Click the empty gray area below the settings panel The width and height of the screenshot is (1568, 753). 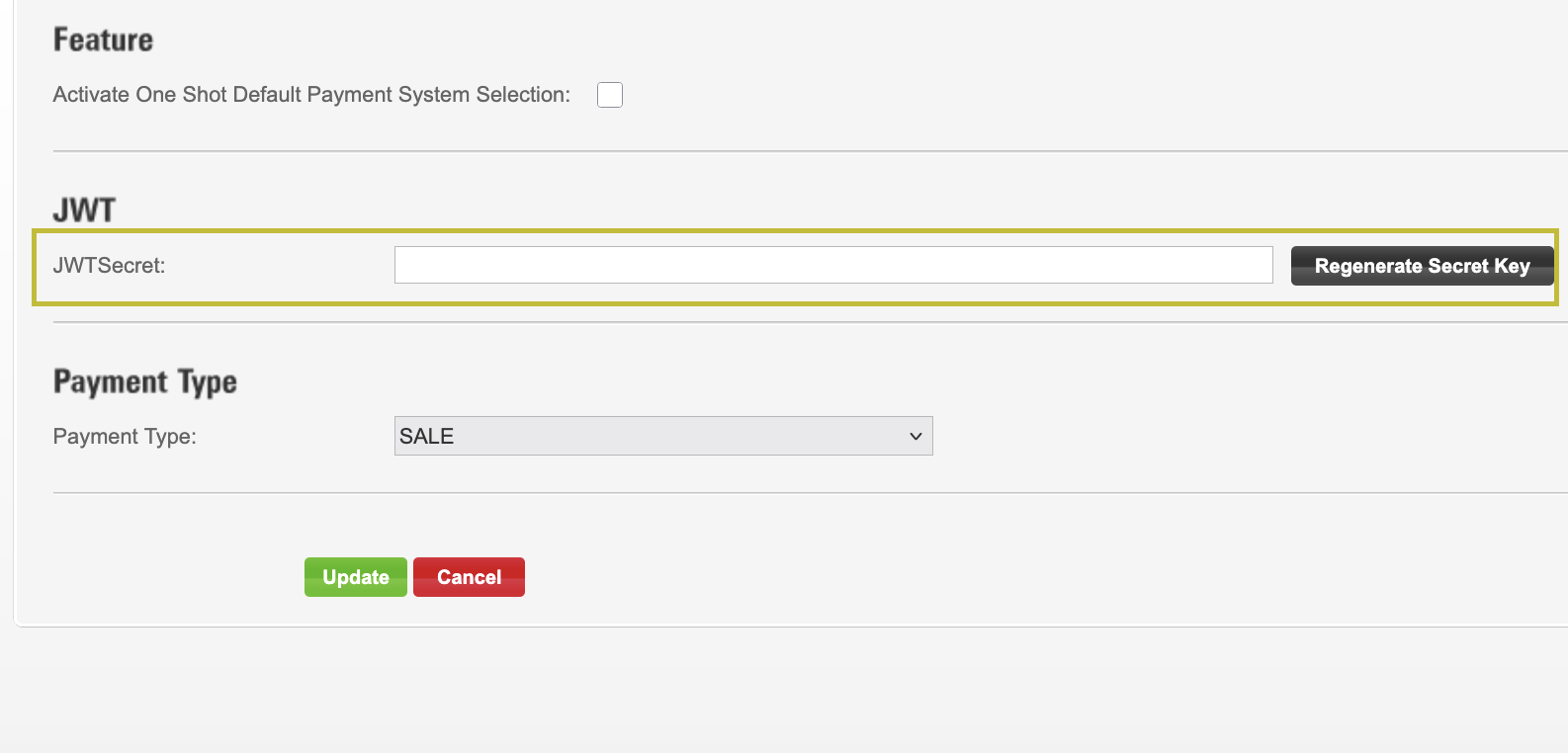(x=791, y=692)
